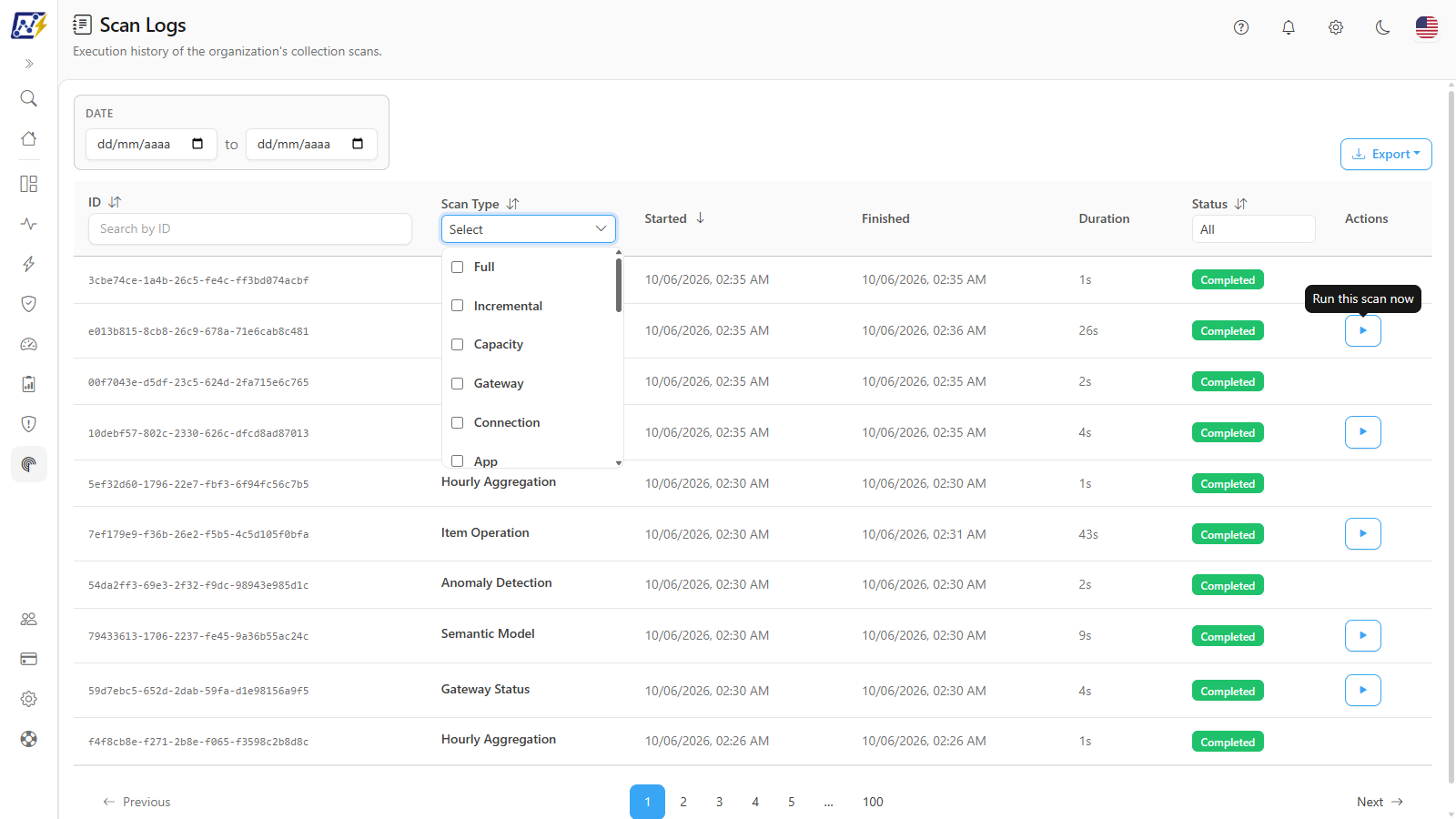
Task: Open the clipboard report icon in sidebar
Action: (29, 384)
